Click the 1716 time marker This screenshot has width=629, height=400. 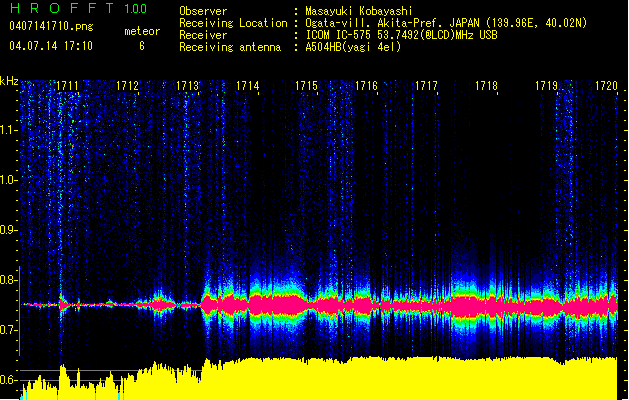[366, 86]
